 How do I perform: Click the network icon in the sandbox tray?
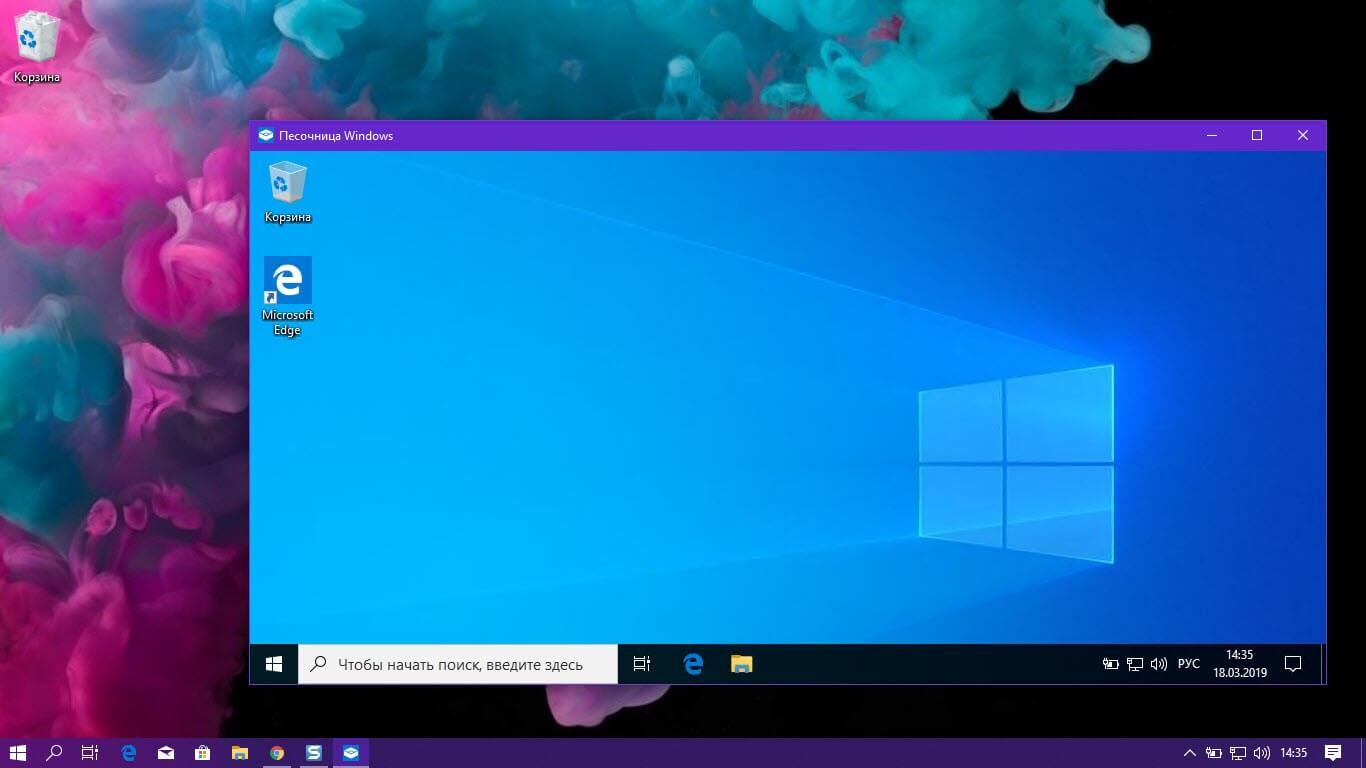point(1135,663)
